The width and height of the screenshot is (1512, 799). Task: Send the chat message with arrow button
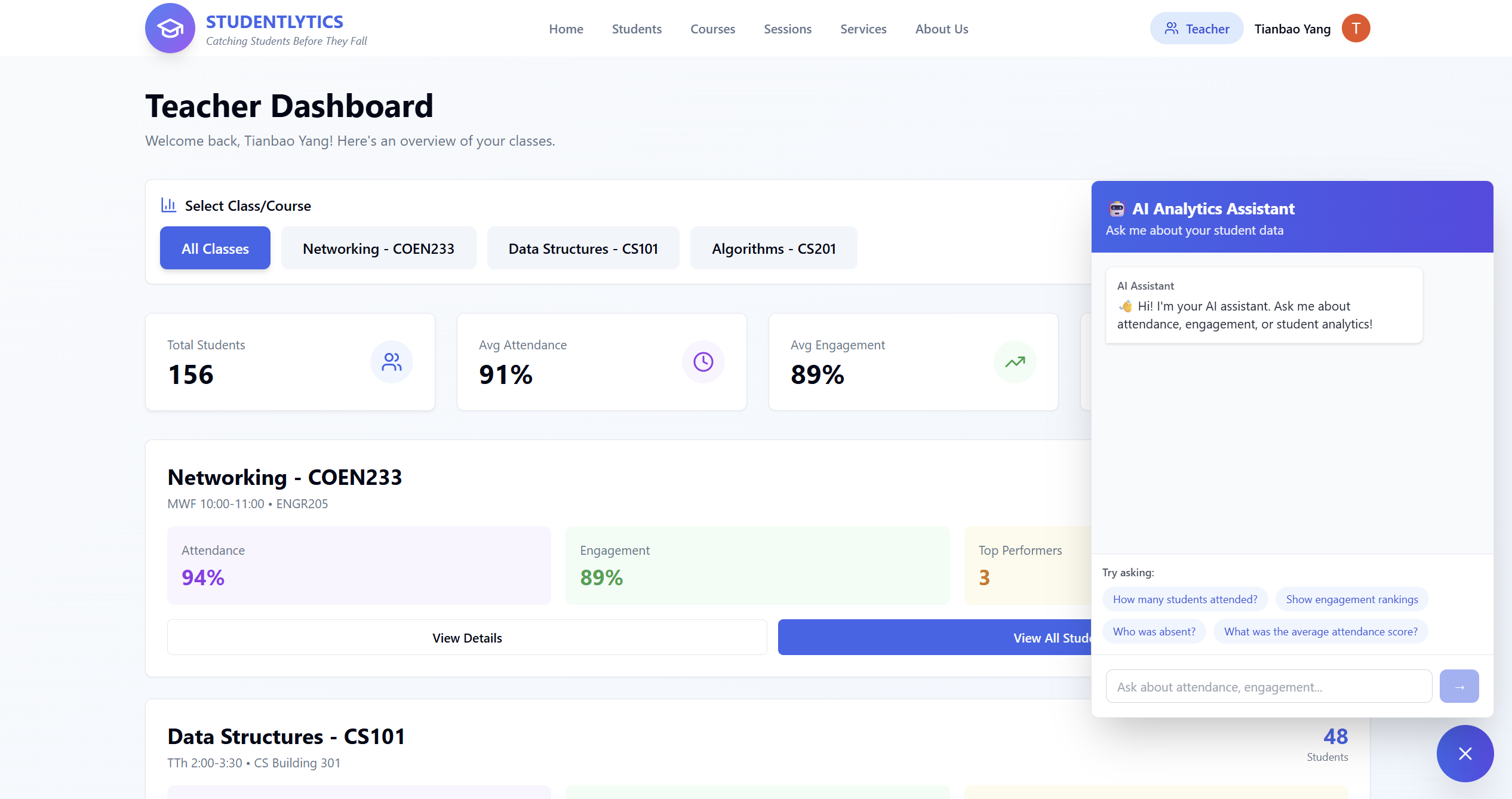tap(1459, 686)
